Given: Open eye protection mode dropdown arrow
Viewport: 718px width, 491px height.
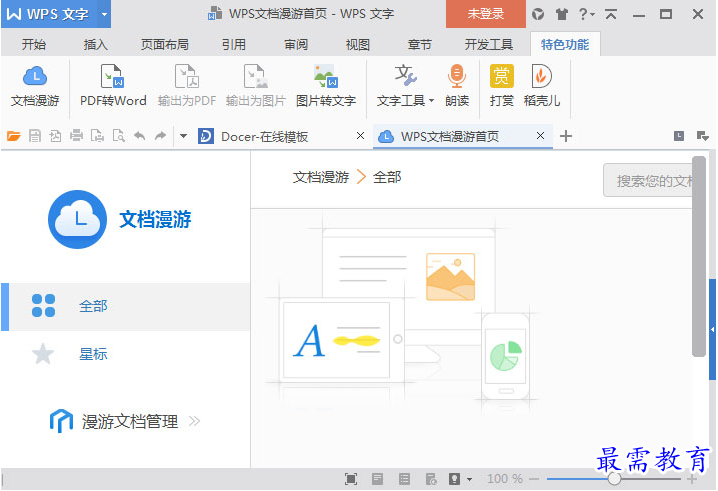Looking at the screenshot, I should 469,480.
